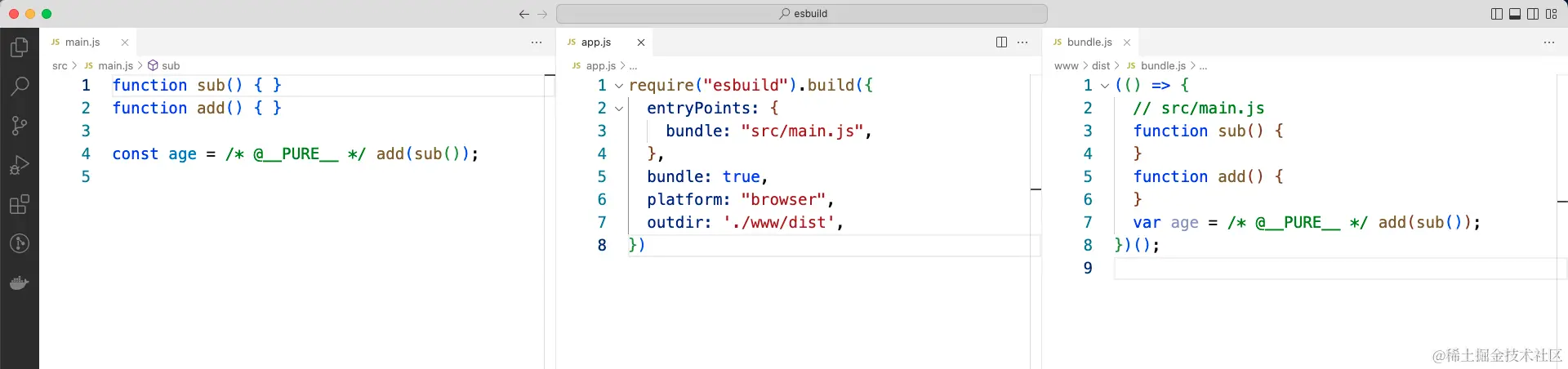
Task: Click the bundle.js breadcrumb item
Action: click(x=1156, y=65)
